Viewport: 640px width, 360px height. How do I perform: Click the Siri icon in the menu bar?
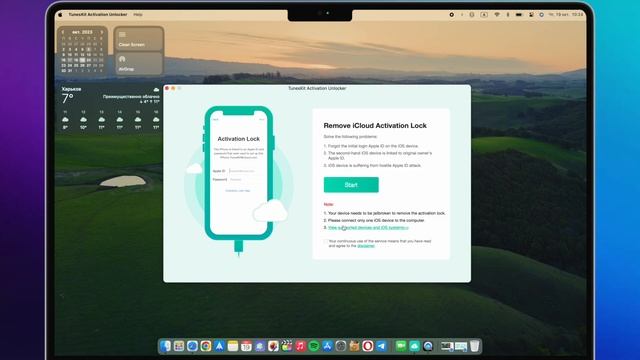point(542,14)
